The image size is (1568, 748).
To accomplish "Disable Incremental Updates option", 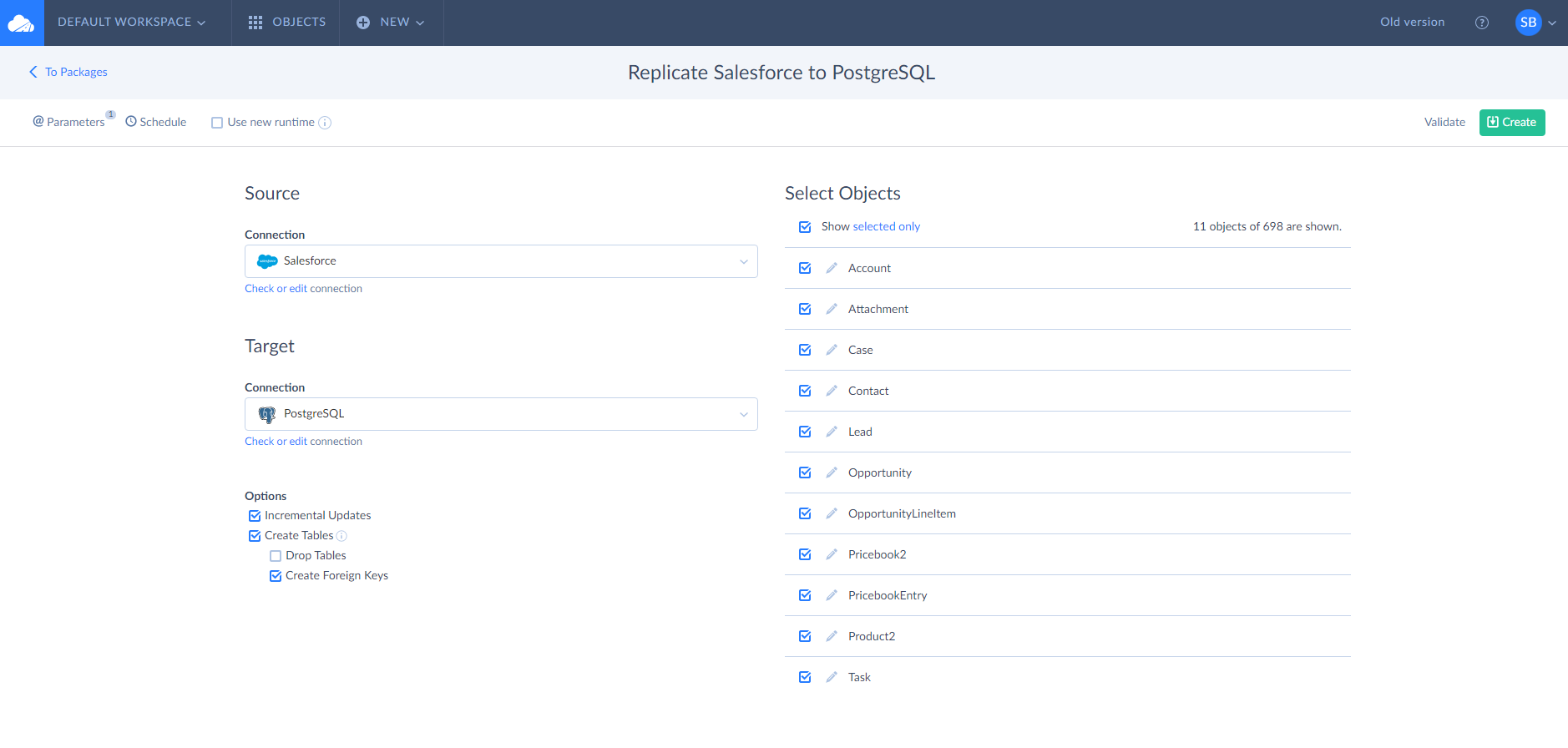I will pyautogui.click(x=255, y=516).
